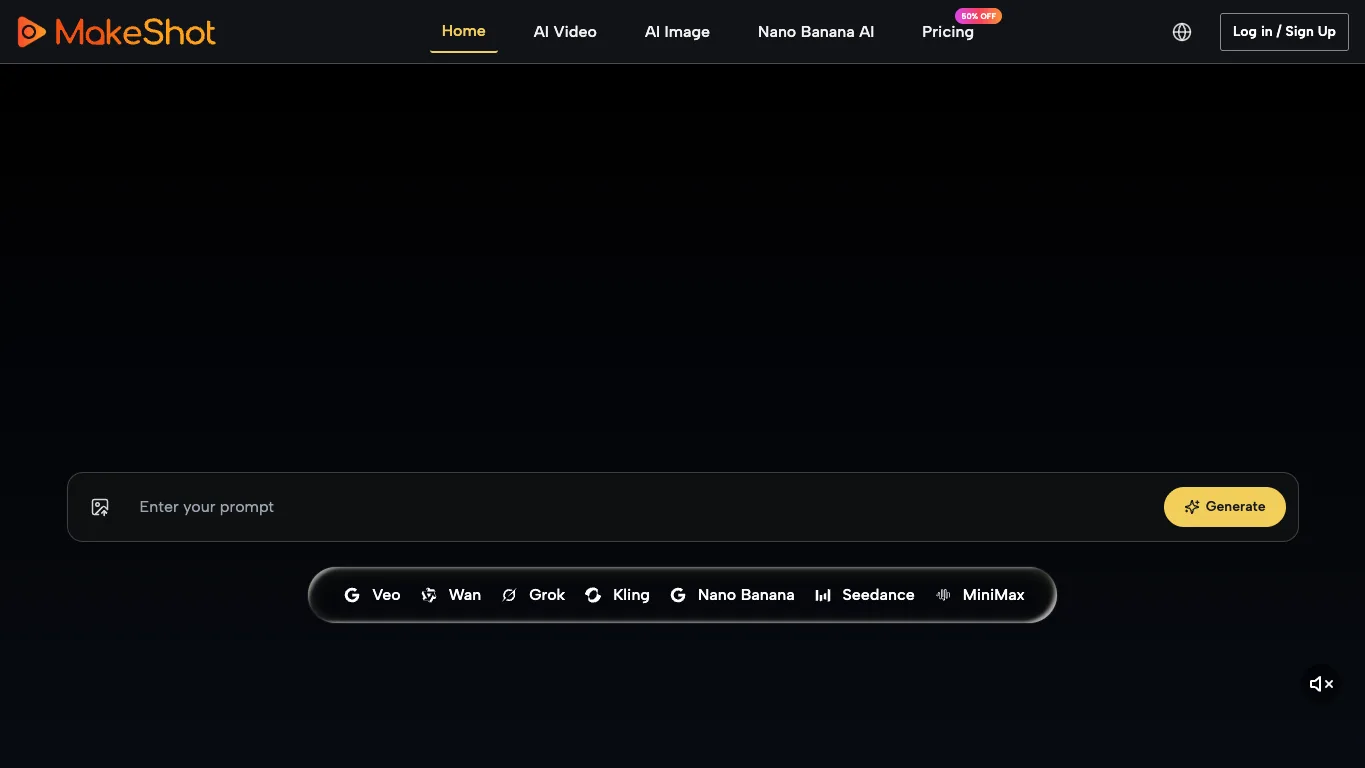Select the Veo model
Viewport: 1365px width, 768px height.
click(372, 595)
